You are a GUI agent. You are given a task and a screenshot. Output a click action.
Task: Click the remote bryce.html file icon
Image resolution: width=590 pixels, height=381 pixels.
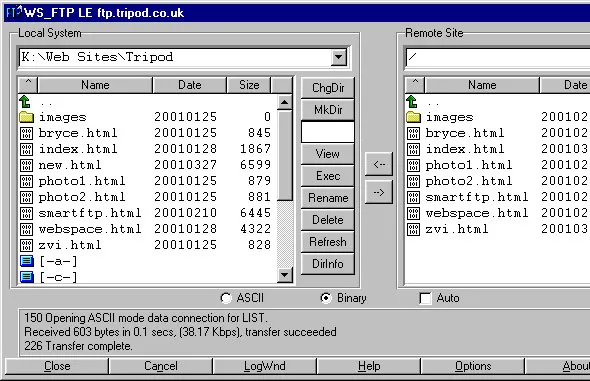click(413, 133)
